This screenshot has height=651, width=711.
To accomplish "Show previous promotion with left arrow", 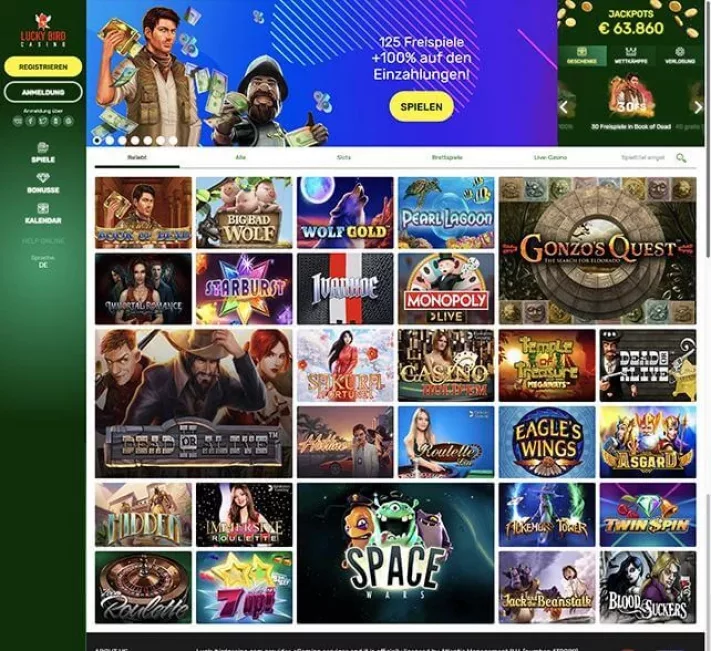I will click(x=564, y=107).
